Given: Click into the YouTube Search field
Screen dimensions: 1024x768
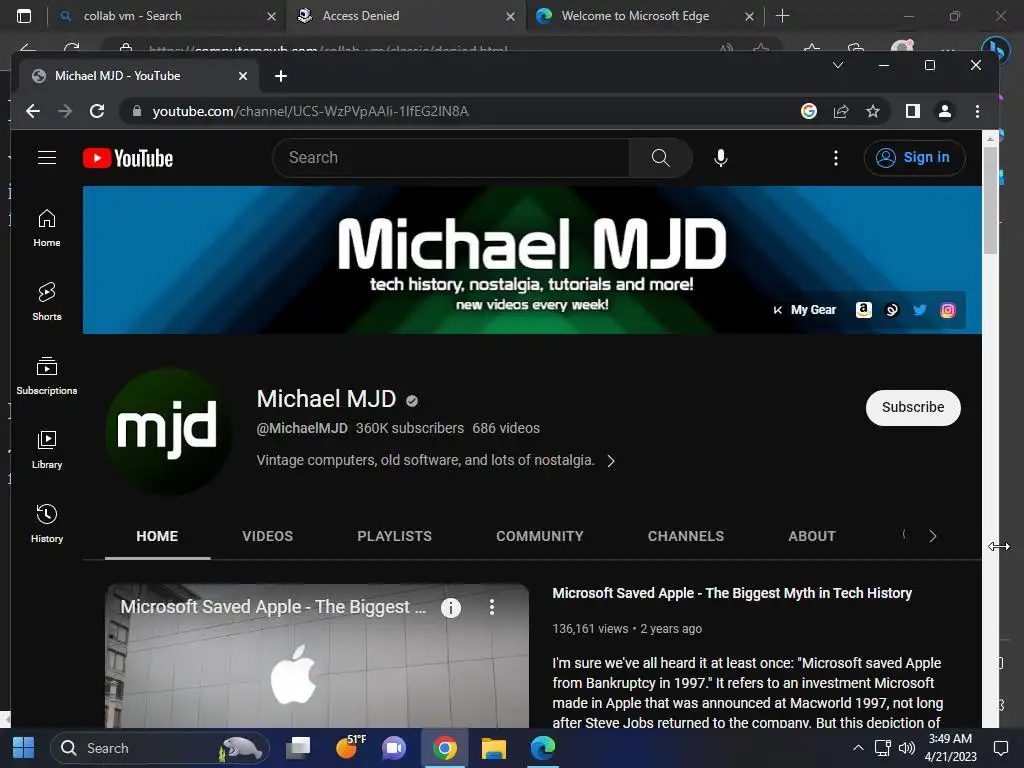Looking at the screenshot, I should (451, 157).
